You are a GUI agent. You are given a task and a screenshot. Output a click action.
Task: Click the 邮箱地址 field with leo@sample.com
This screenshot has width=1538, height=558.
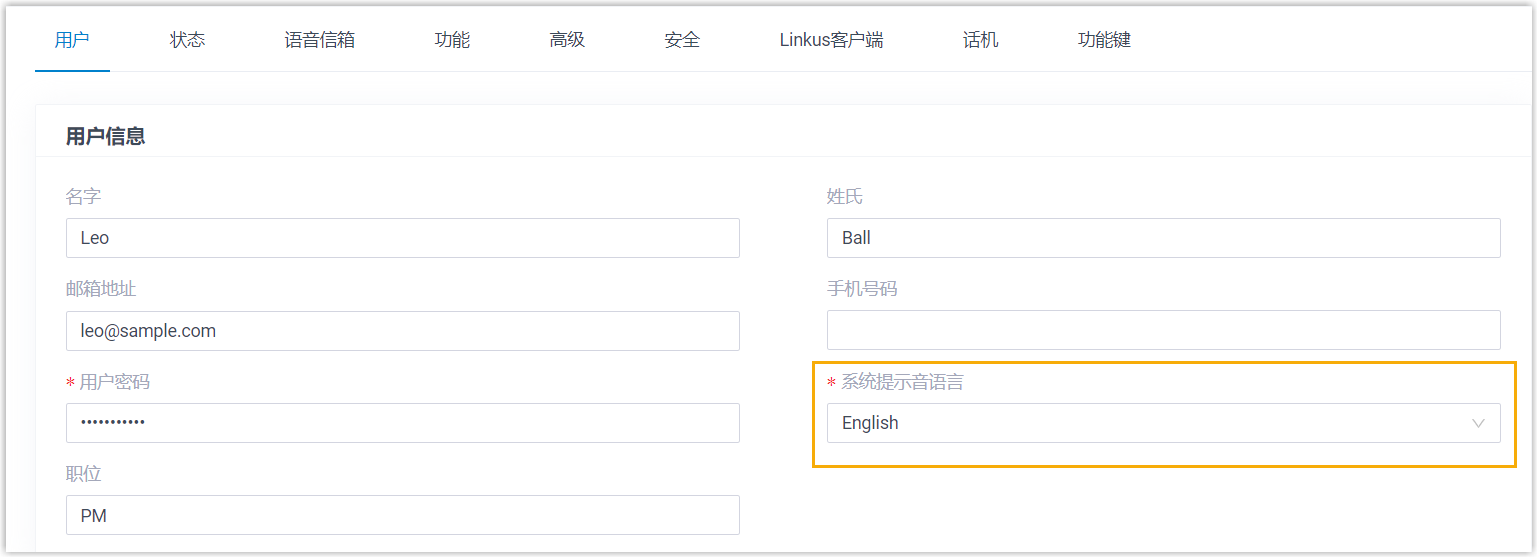click(402, 331)
